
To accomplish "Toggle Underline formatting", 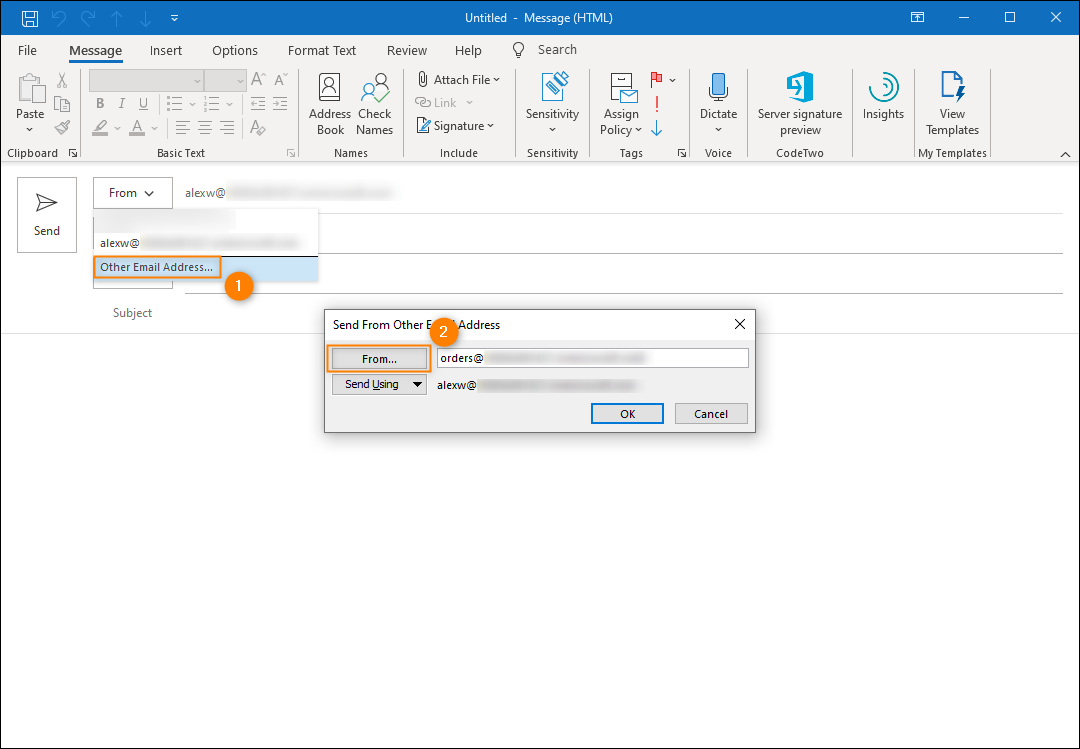I will [143, 104].
